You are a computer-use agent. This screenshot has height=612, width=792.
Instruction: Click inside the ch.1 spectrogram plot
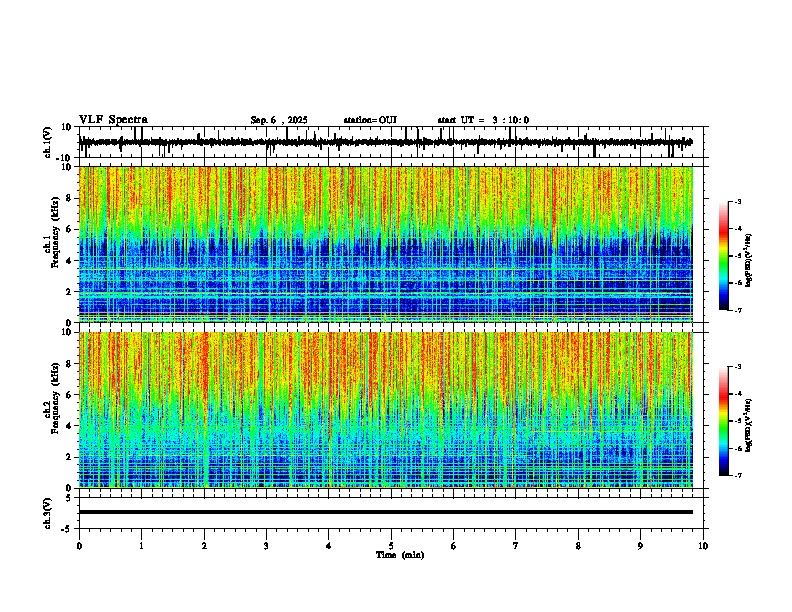point(385,244)
